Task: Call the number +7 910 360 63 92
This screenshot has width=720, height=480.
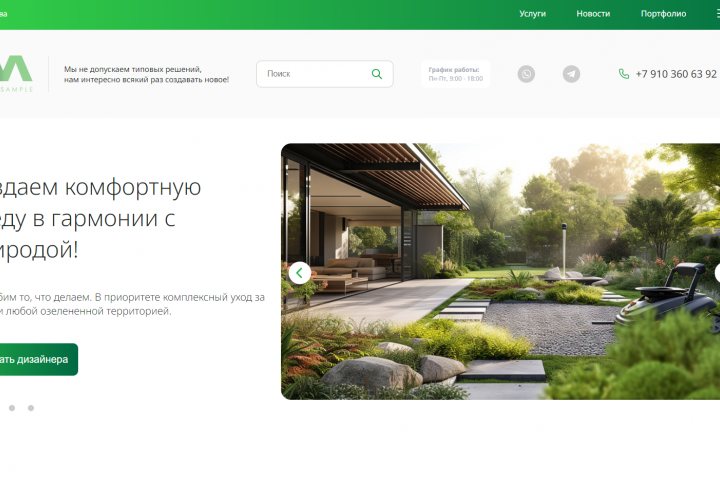Action: click(x=675, y=74)
